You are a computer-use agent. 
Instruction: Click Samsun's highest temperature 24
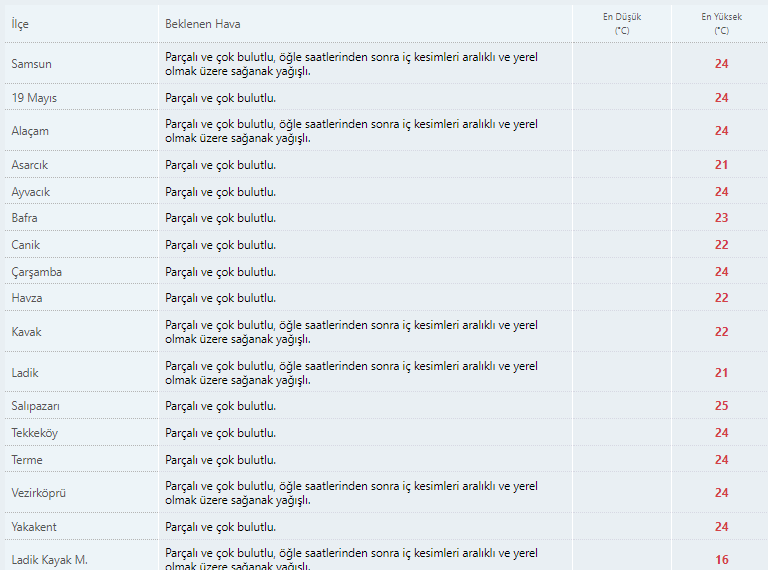pos(721,64)
